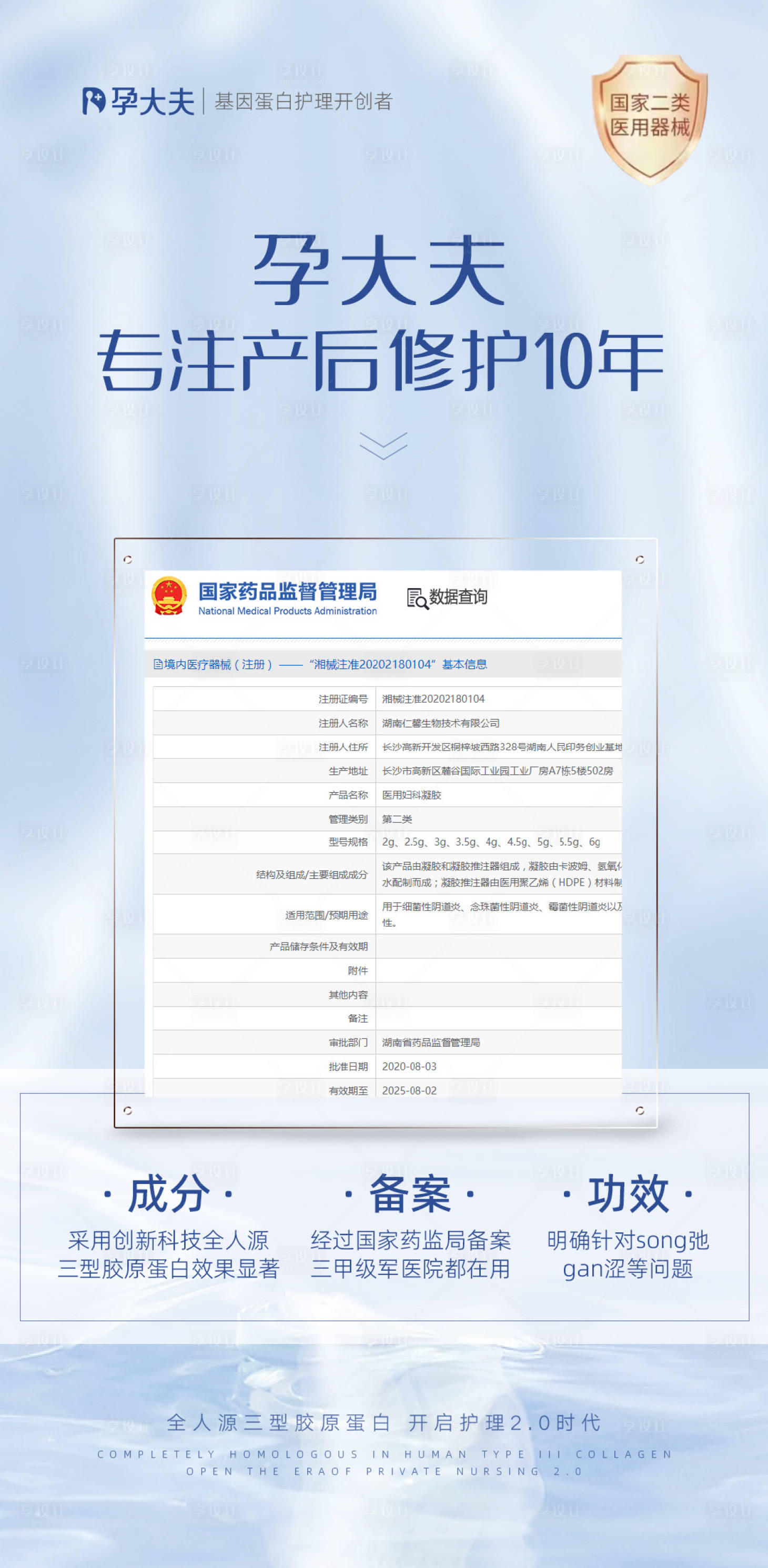Viewport: 768px width, 1568px height.
Task: Click the registration number 湘械注准20202180104 cell
Action: coord(433,699)
